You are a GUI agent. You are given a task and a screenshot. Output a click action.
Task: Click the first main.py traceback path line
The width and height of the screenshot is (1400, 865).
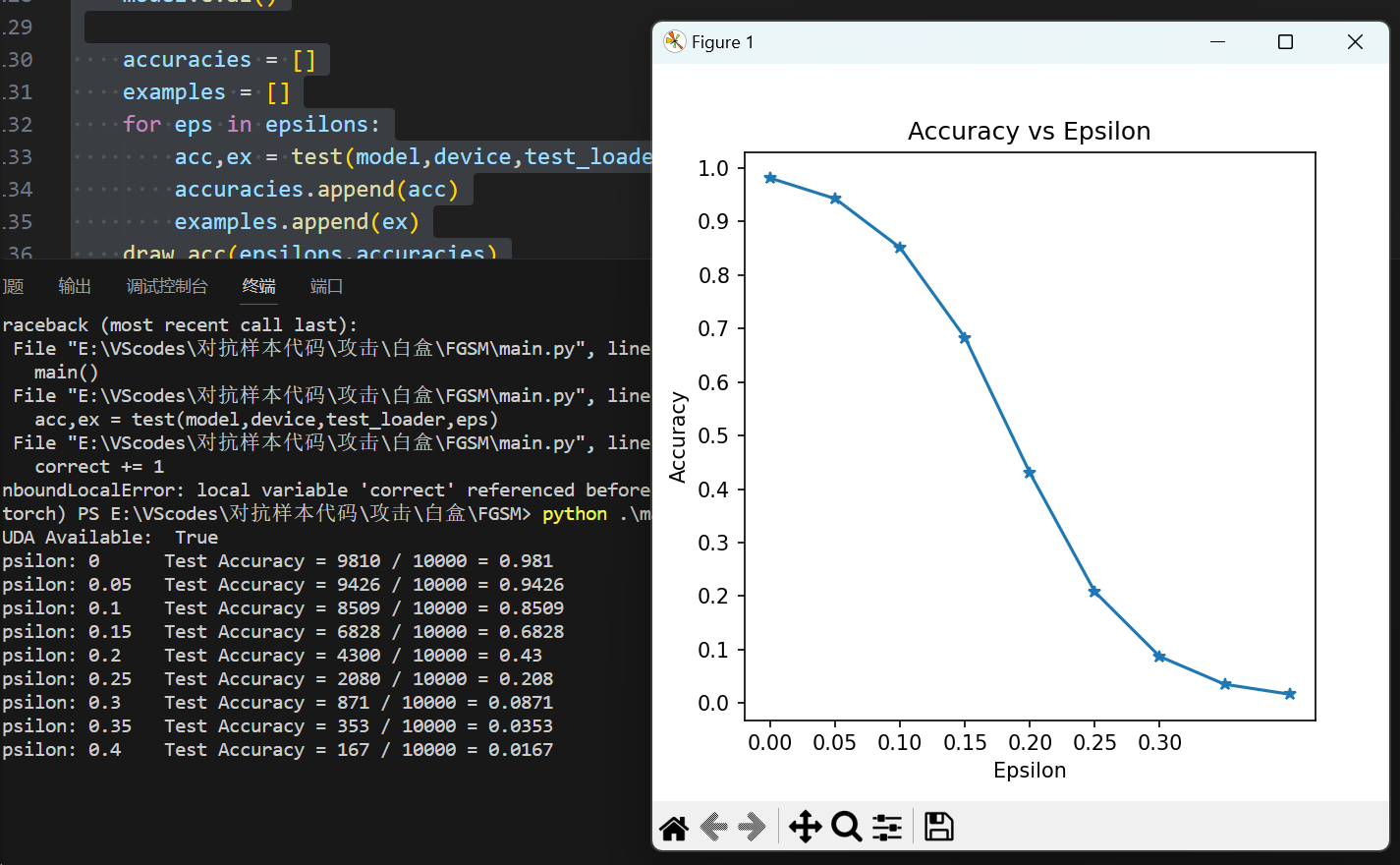pyautogui.click(x=331, y=349)
